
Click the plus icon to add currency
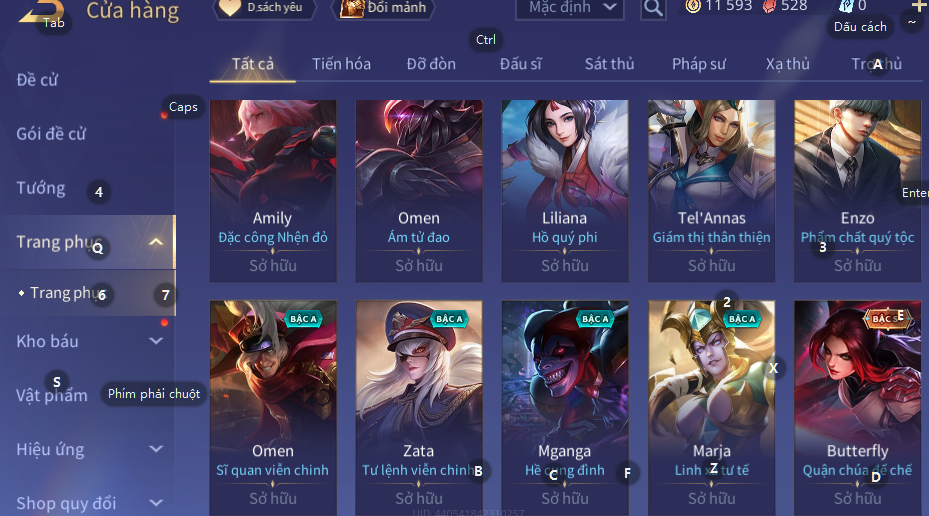[x=919, y=5]
